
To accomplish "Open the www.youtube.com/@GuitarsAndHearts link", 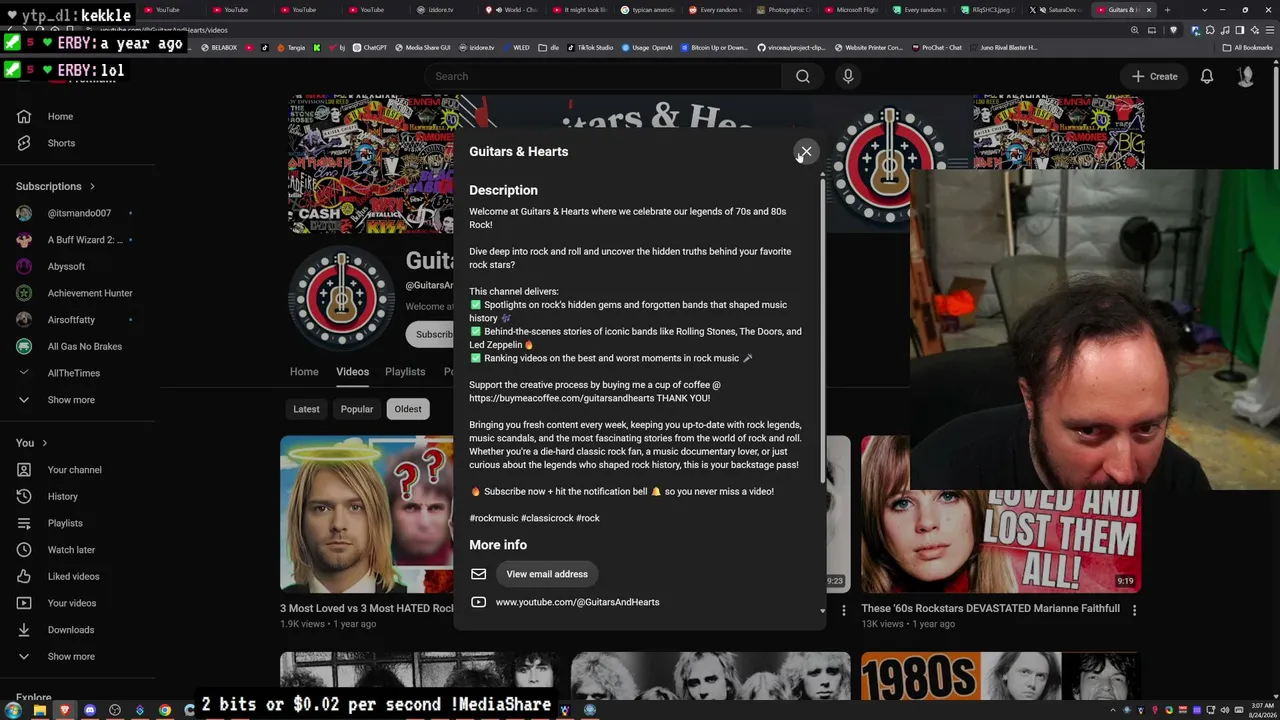I will click(577, 602).
